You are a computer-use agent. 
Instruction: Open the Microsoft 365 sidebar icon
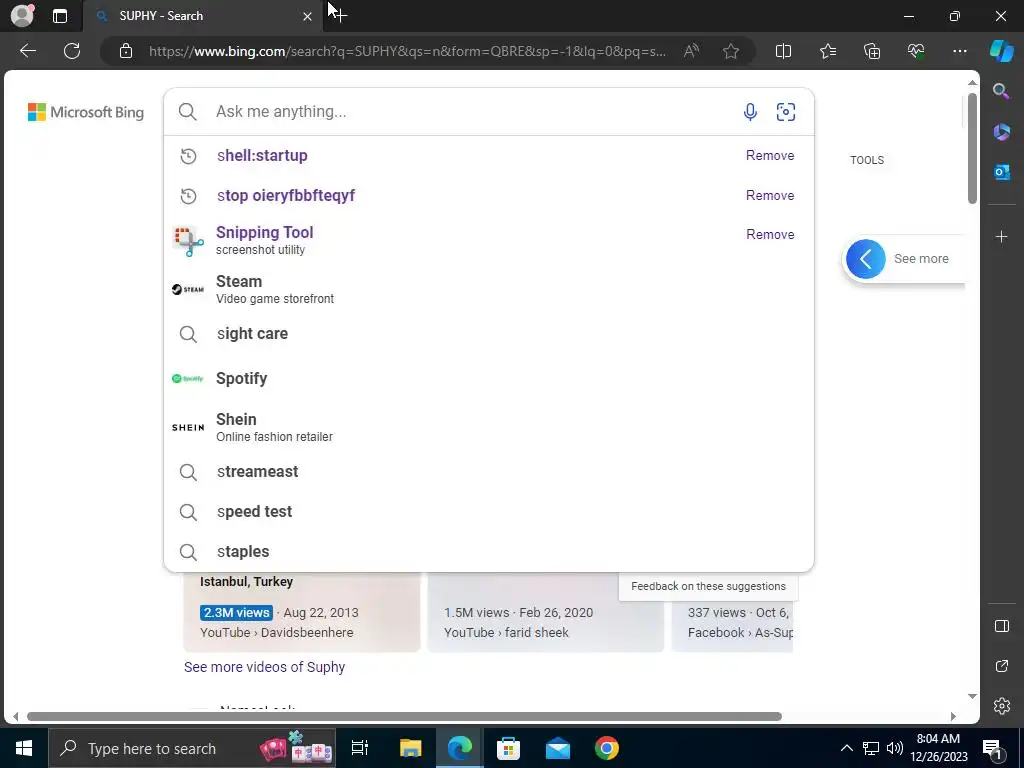click(1001, 132)
